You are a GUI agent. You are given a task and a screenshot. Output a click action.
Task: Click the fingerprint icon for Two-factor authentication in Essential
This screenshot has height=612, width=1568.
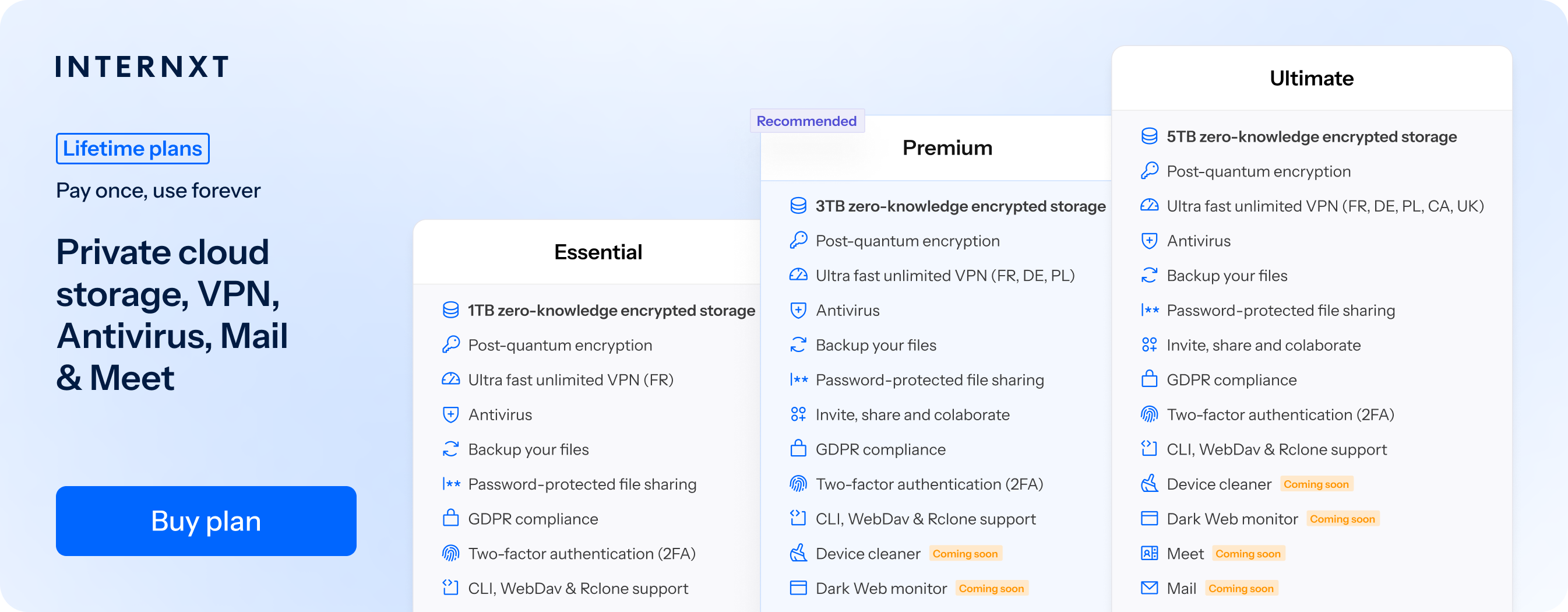coord(450,554)
